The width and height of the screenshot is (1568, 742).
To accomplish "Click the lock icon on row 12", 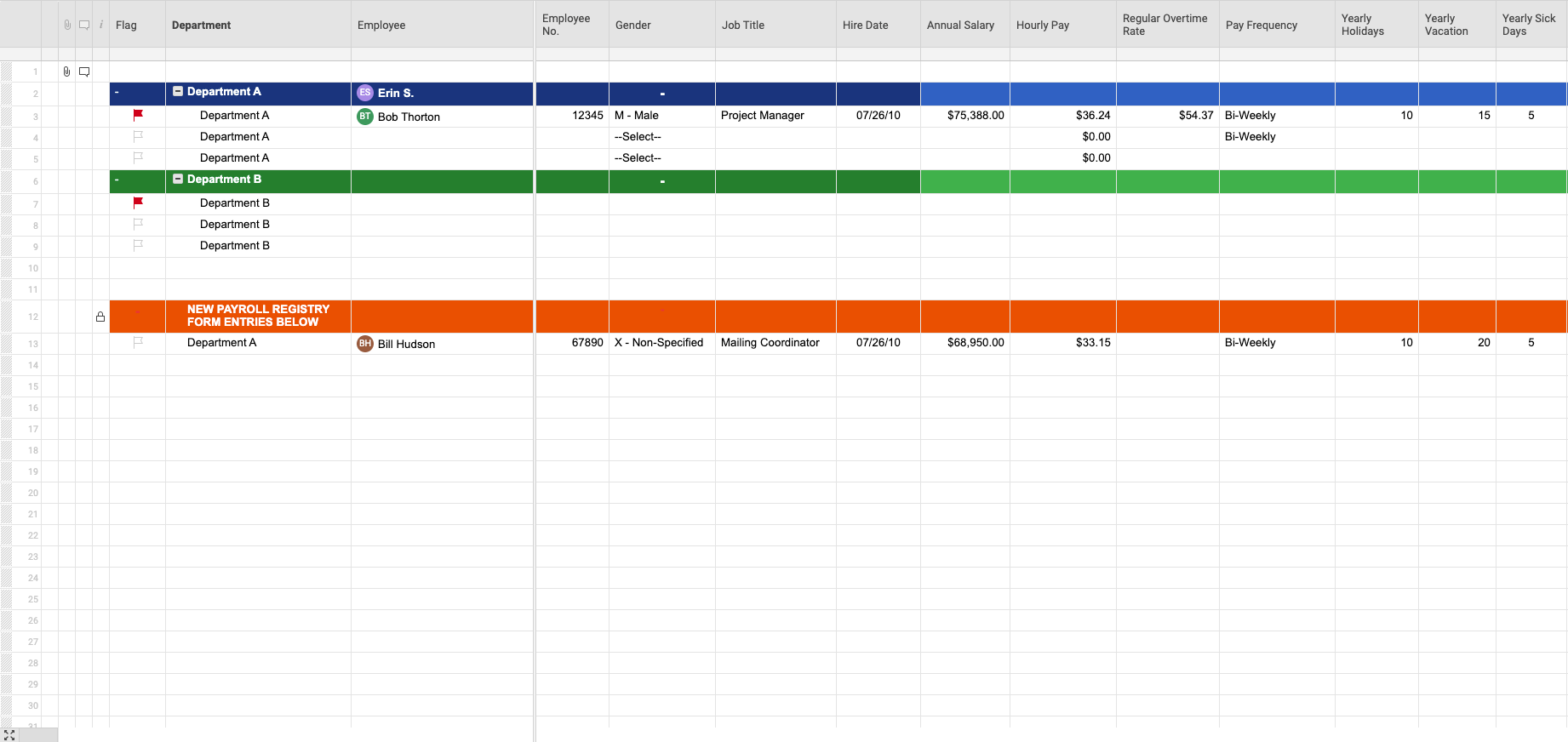I will [100, 317].
